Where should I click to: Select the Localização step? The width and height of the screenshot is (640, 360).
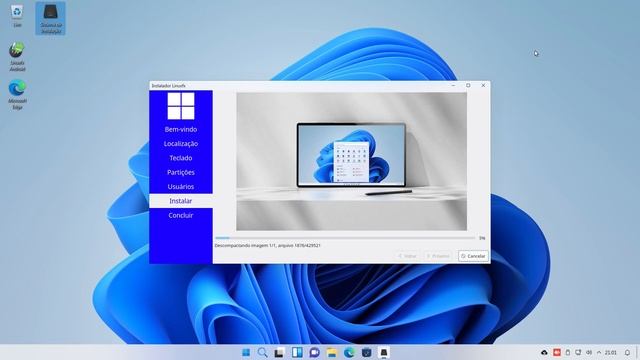181,144
